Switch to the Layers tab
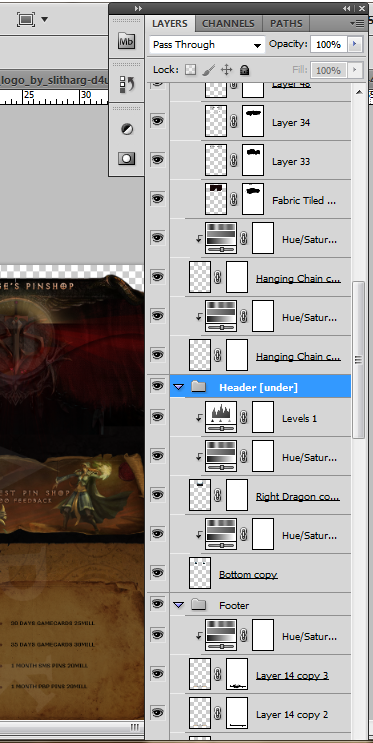 (x=170, y=23)
